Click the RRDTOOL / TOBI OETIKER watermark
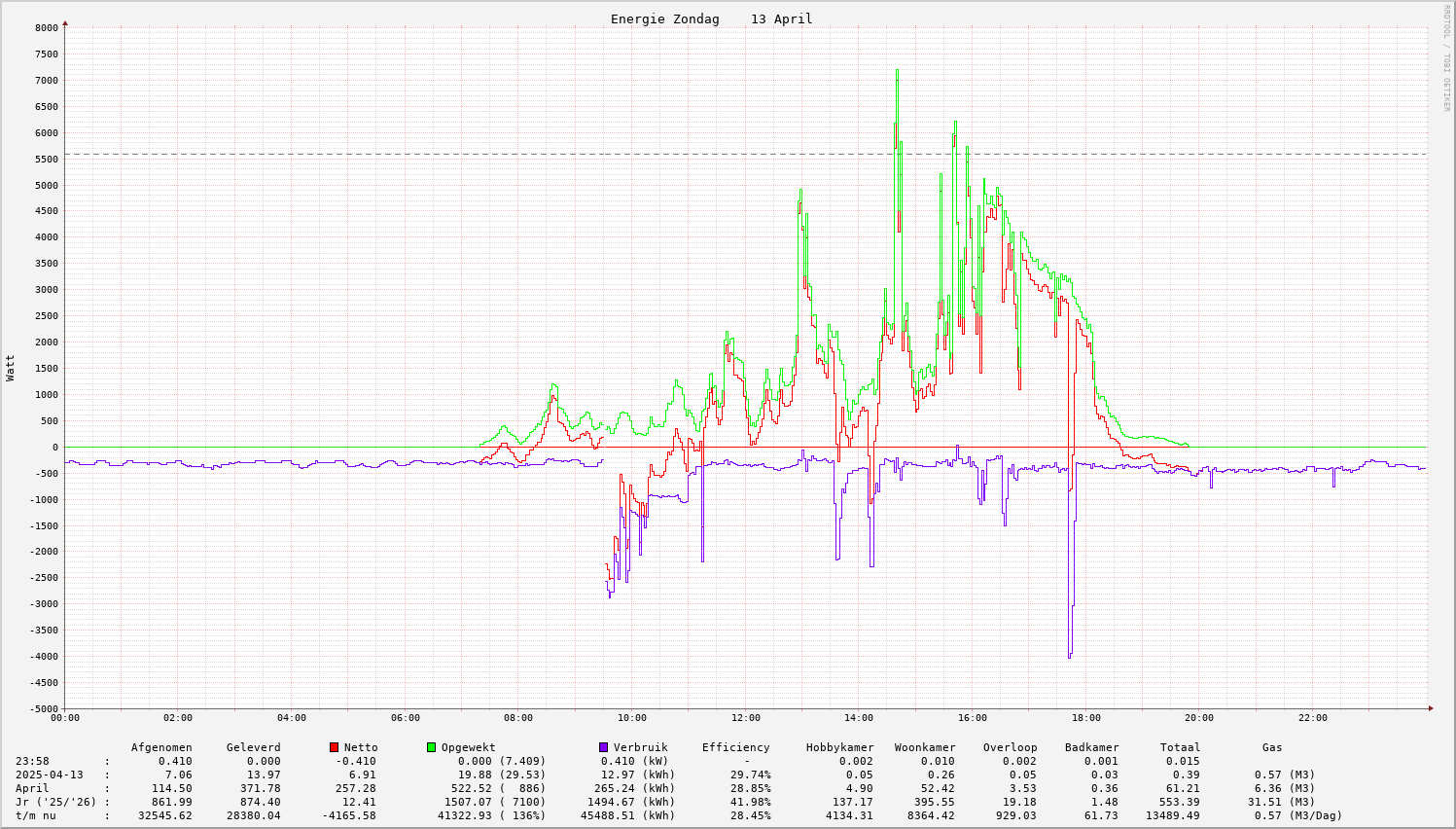The width and height of the screenshot is (1456, 829). point(1445,57)
